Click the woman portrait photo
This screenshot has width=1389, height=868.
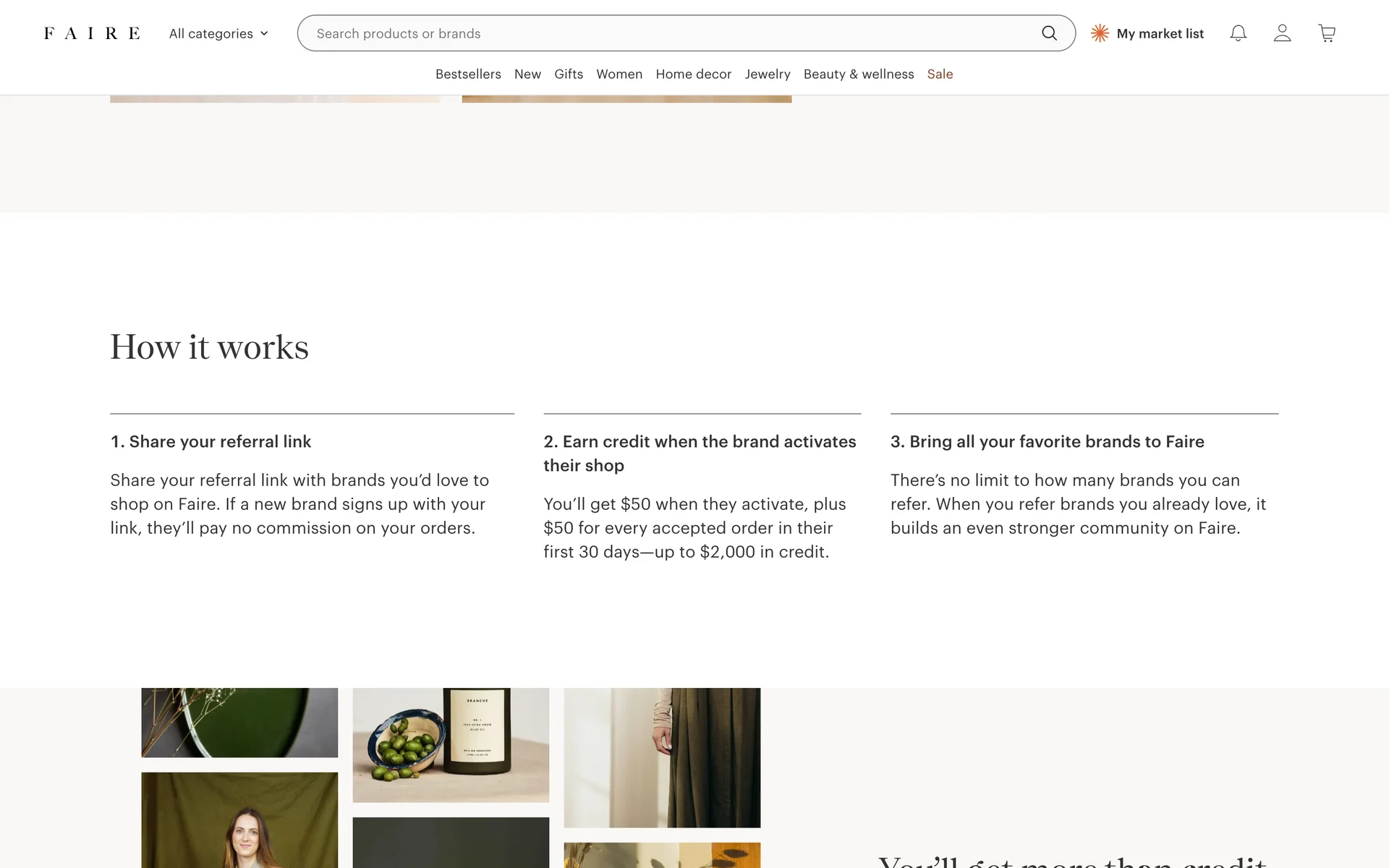[x=239, y=820]
